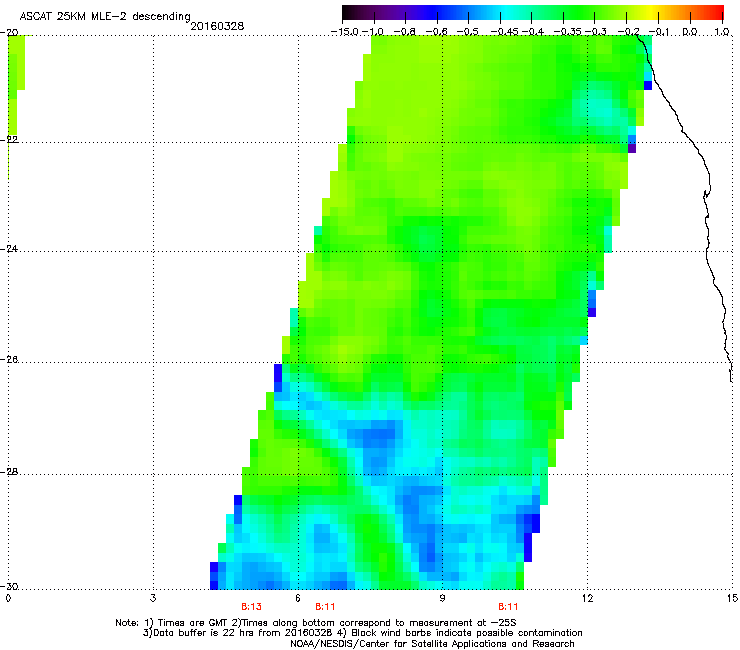The image size is (740, 650).
Task: Click the longitude axis label '15'
Action: (732, 599)
